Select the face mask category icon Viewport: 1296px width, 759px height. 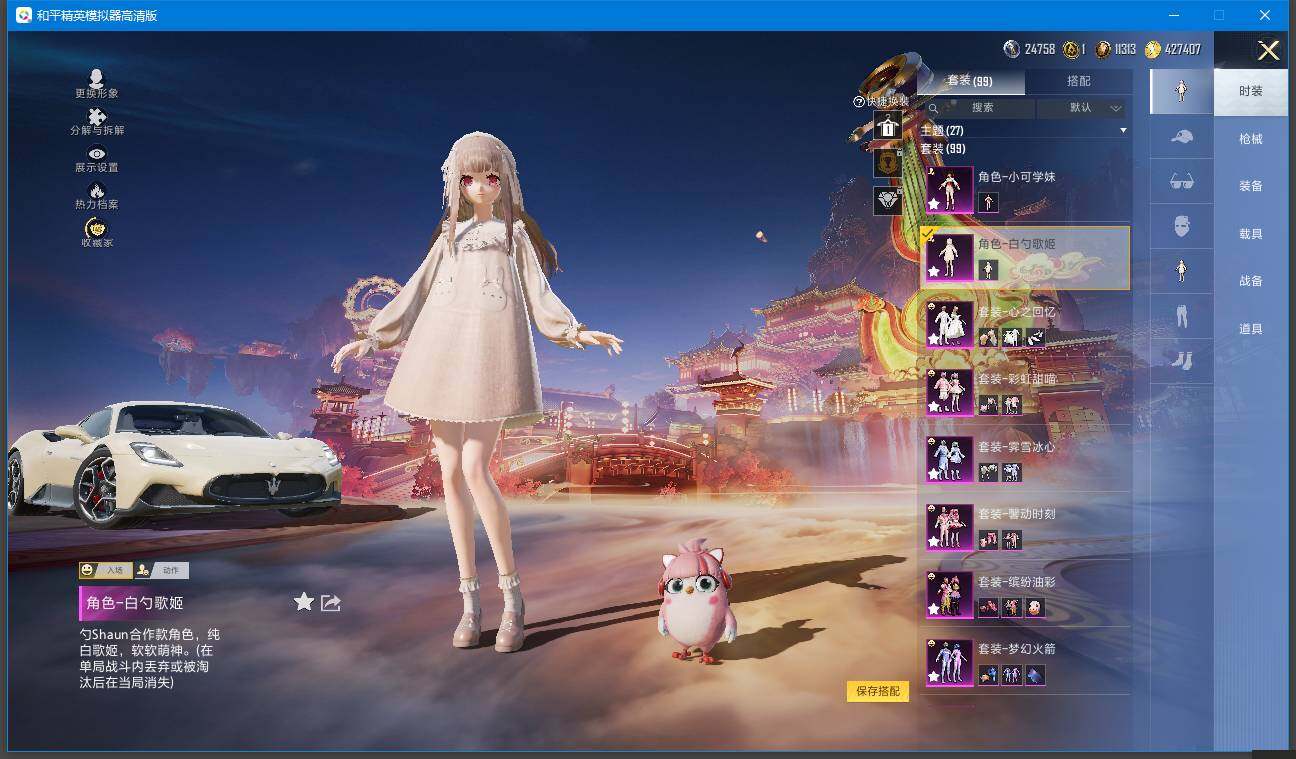click(x=1181, y=226)
